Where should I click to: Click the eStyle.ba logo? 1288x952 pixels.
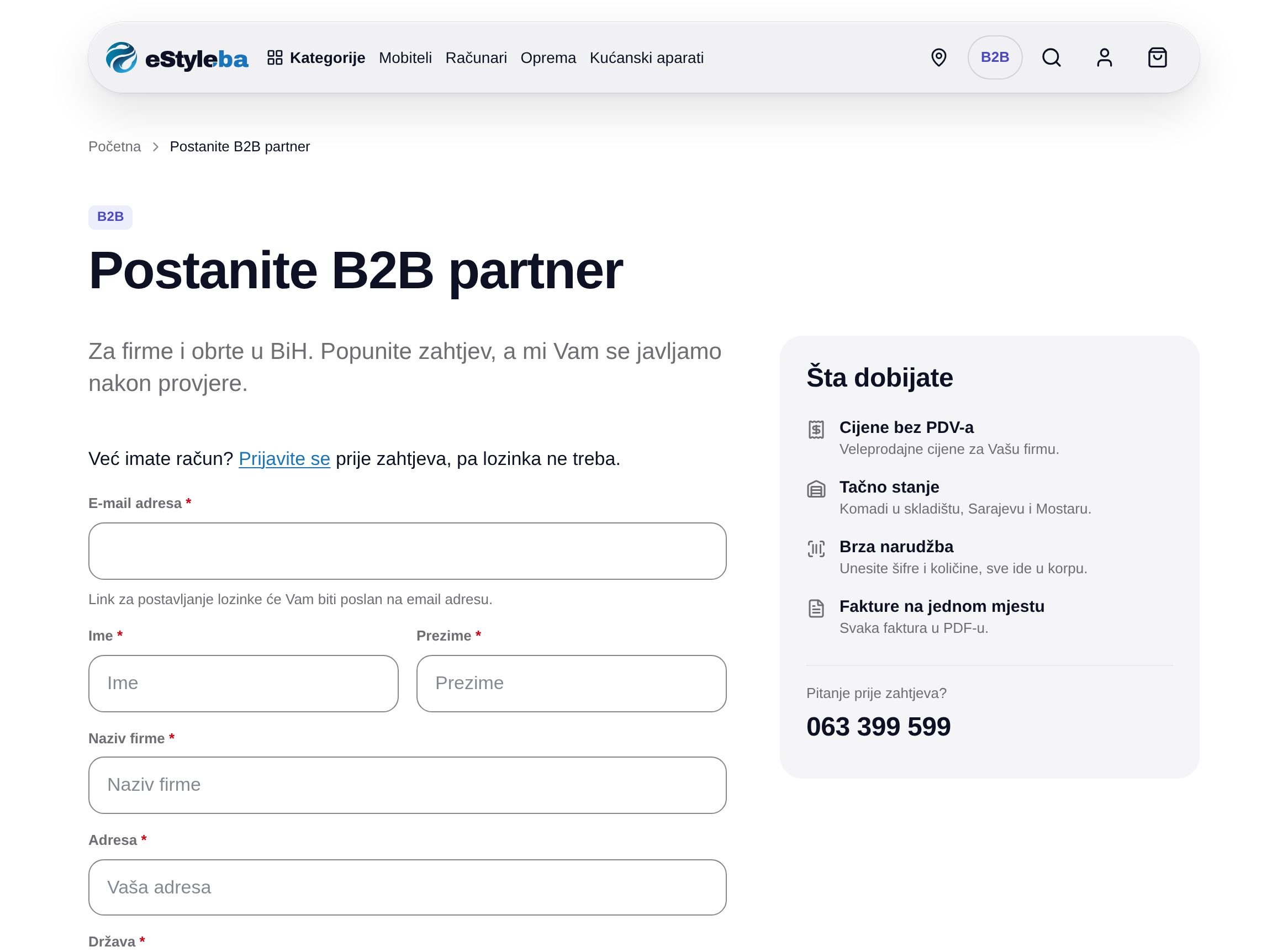(177, 57)
